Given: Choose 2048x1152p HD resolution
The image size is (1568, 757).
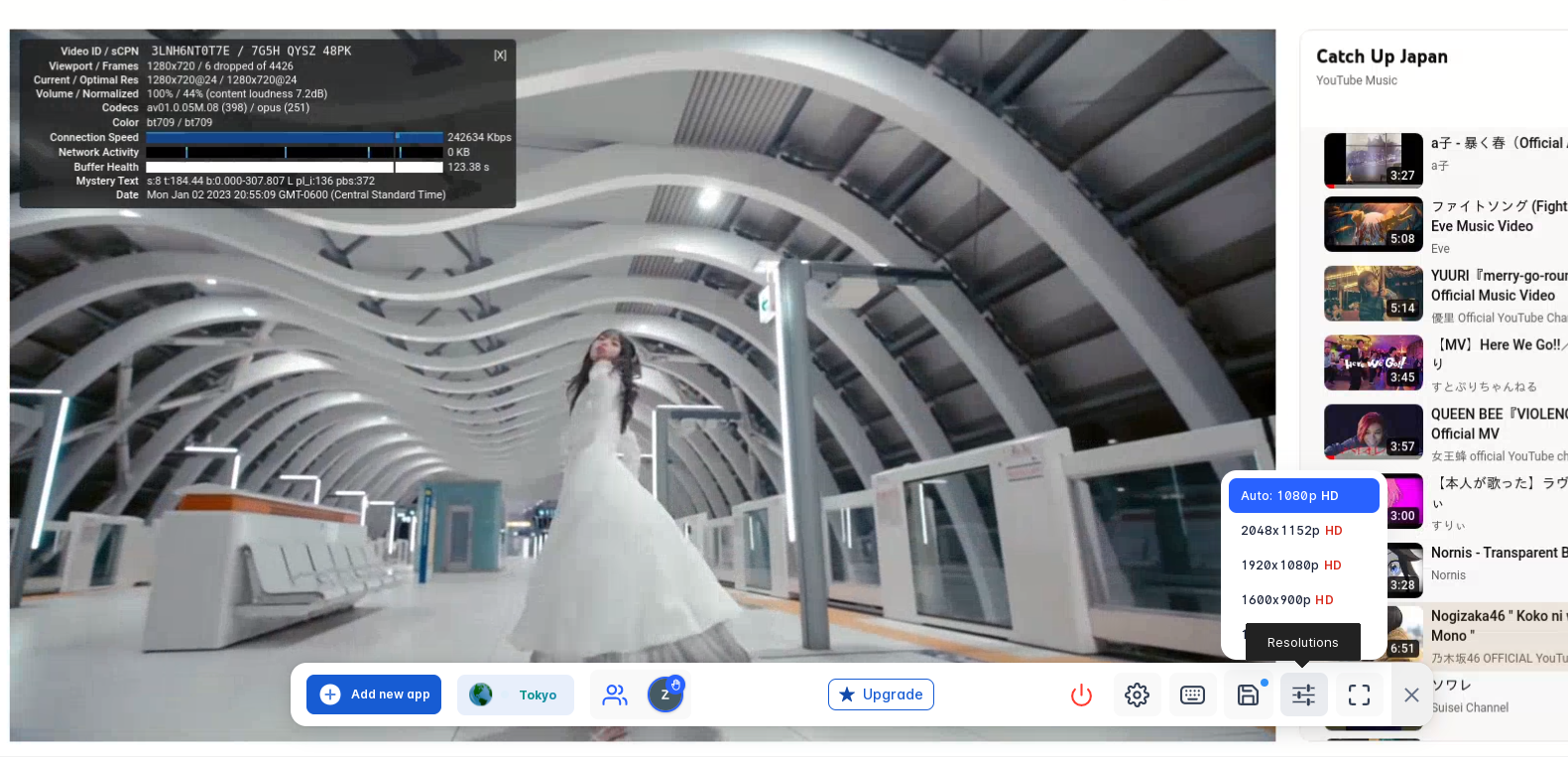Looking at the screenshot, I should 1291,531.
